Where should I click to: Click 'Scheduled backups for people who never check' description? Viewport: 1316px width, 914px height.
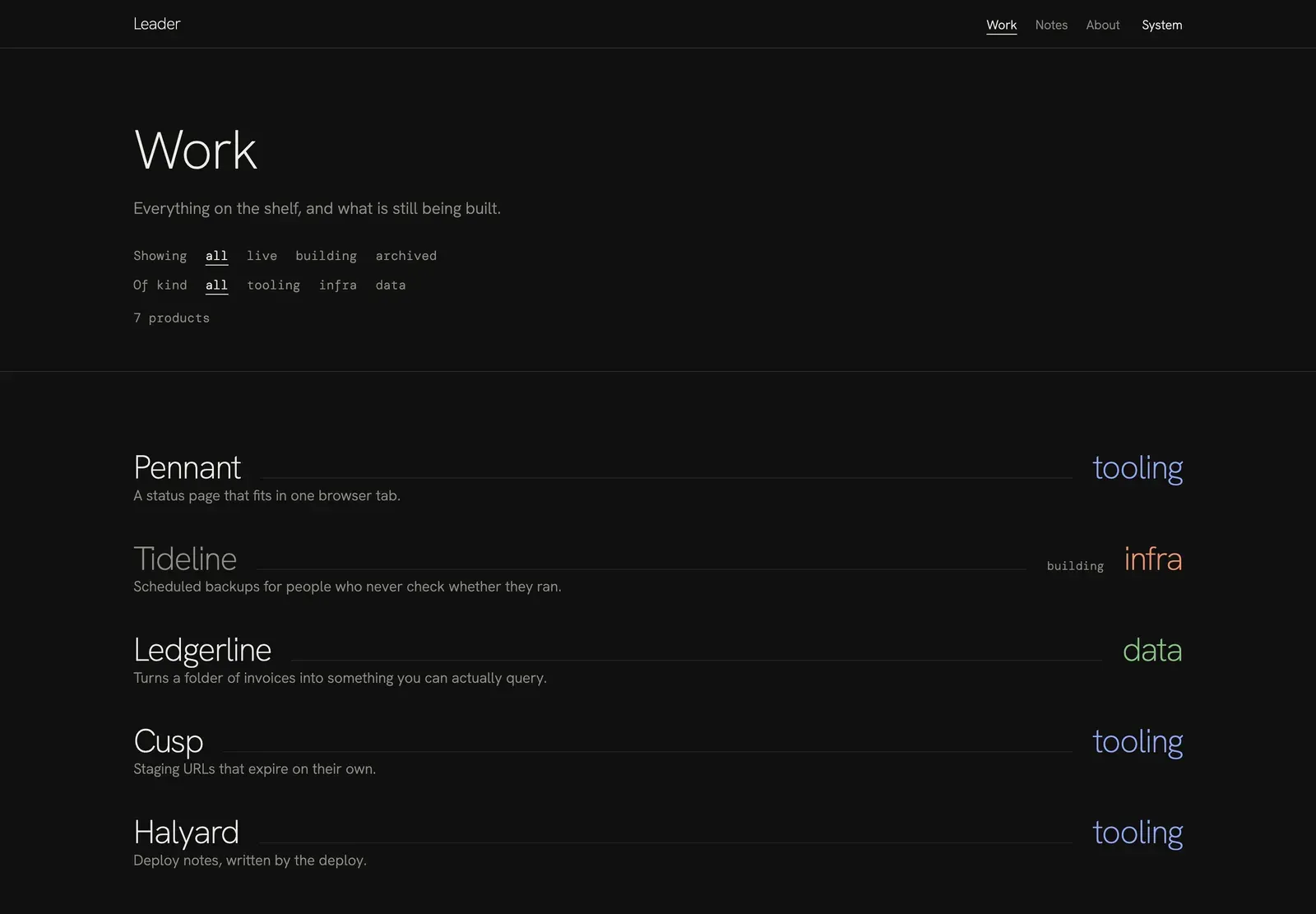(347, 587)
